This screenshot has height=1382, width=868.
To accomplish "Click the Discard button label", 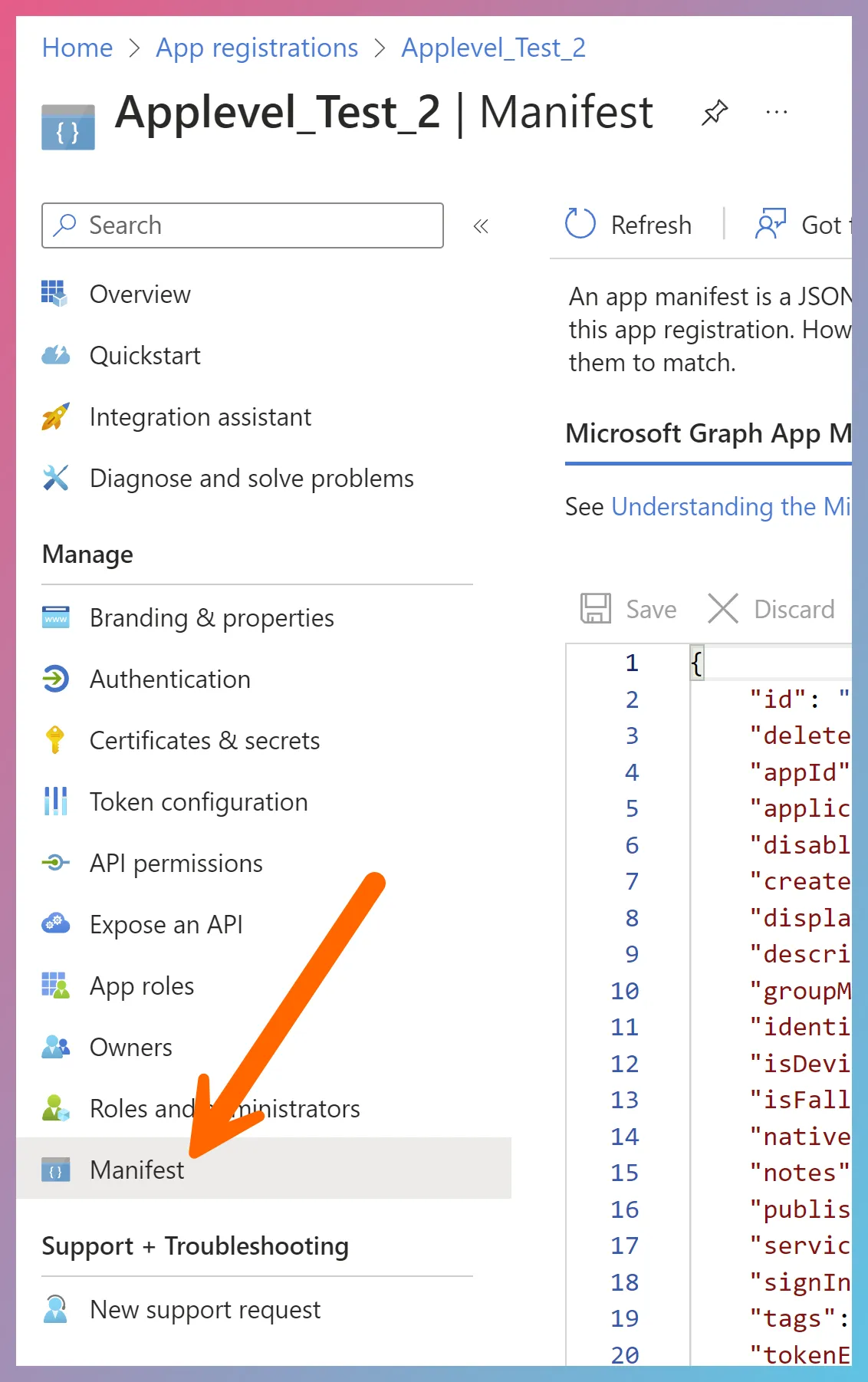I will (x=794, y=609).
